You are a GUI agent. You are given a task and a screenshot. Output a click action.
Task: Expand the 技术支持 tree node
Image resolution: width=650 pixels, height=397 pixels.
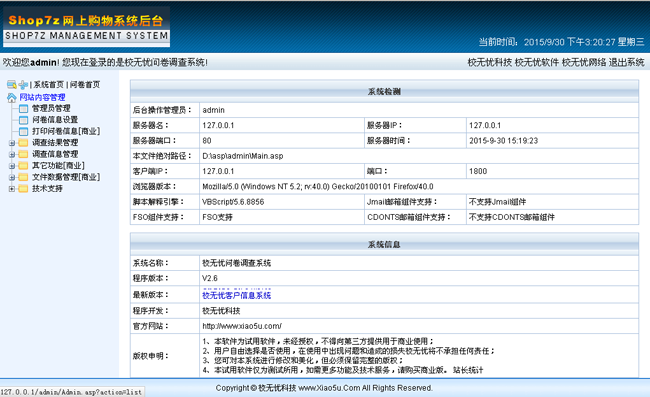pyautogui.click(x=12, y=189)
